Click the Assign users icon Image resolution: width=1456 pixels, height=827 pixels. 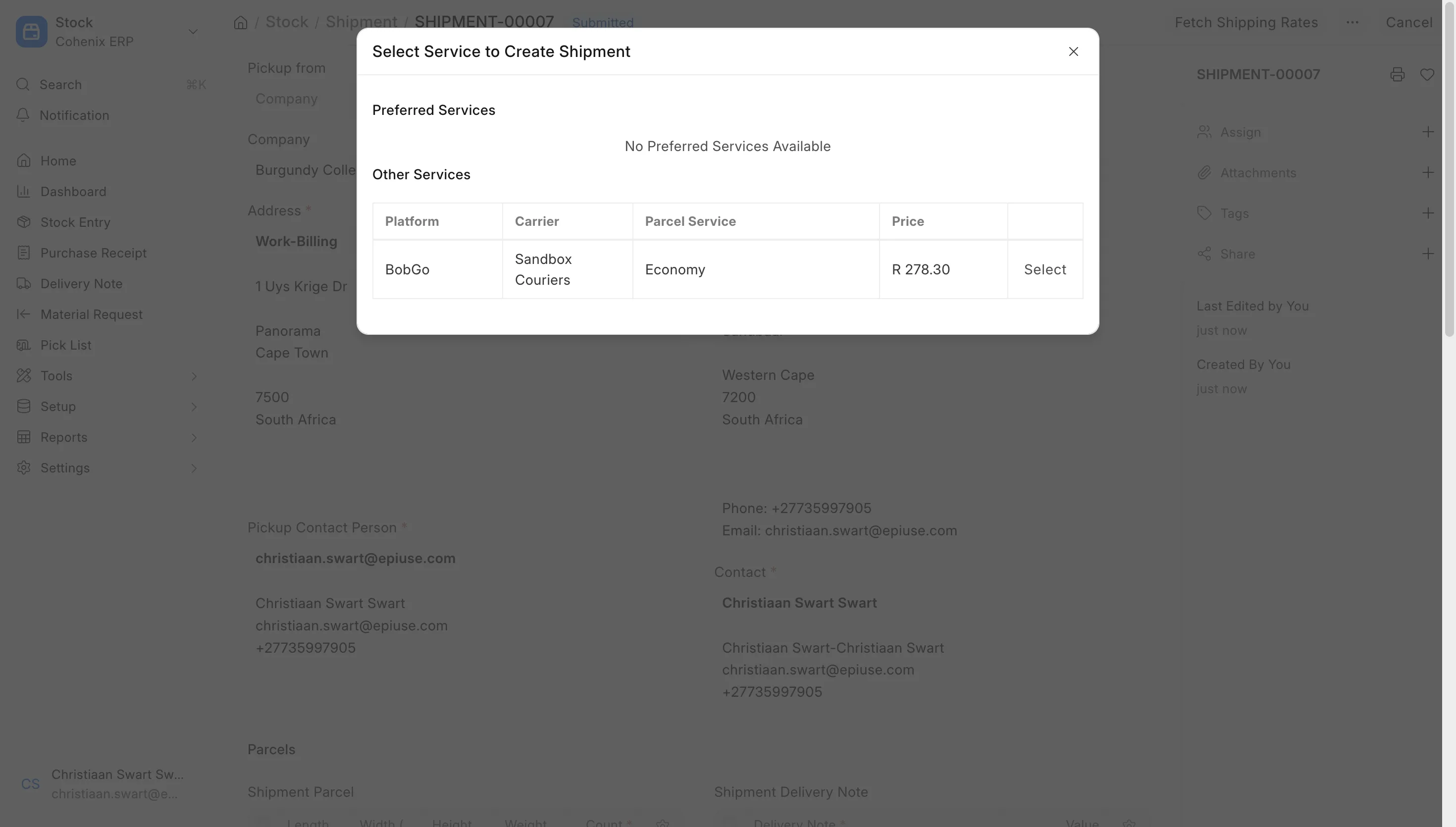[1204, 132]
